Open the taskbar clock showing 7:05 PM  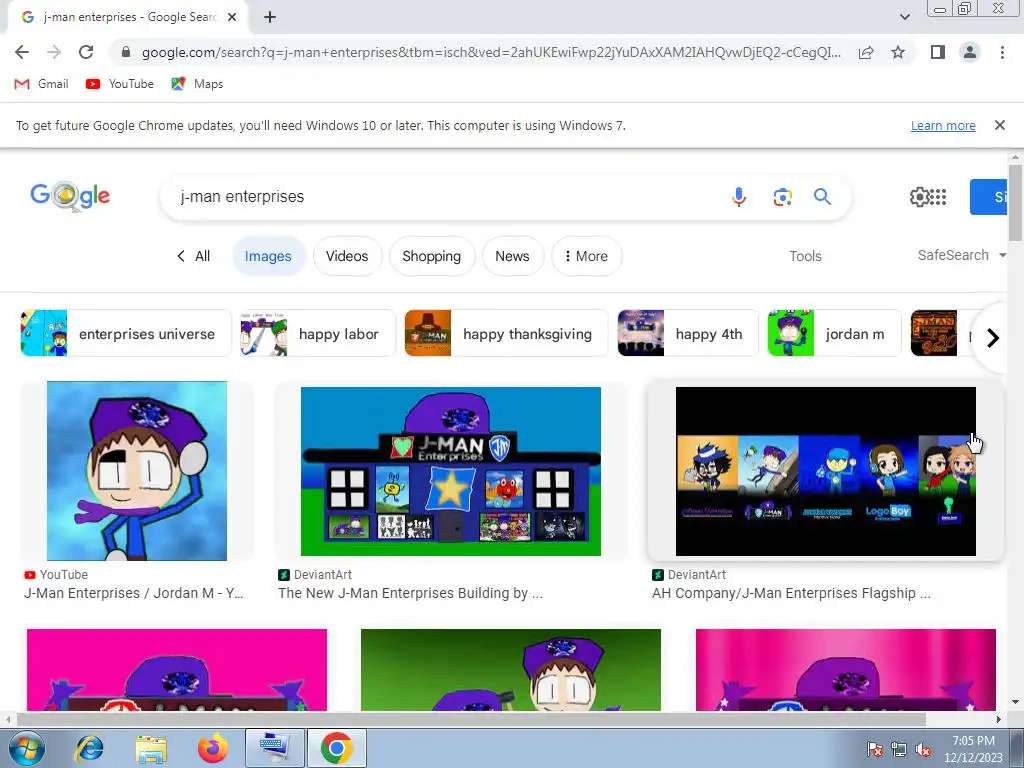[x=973, y=749]
